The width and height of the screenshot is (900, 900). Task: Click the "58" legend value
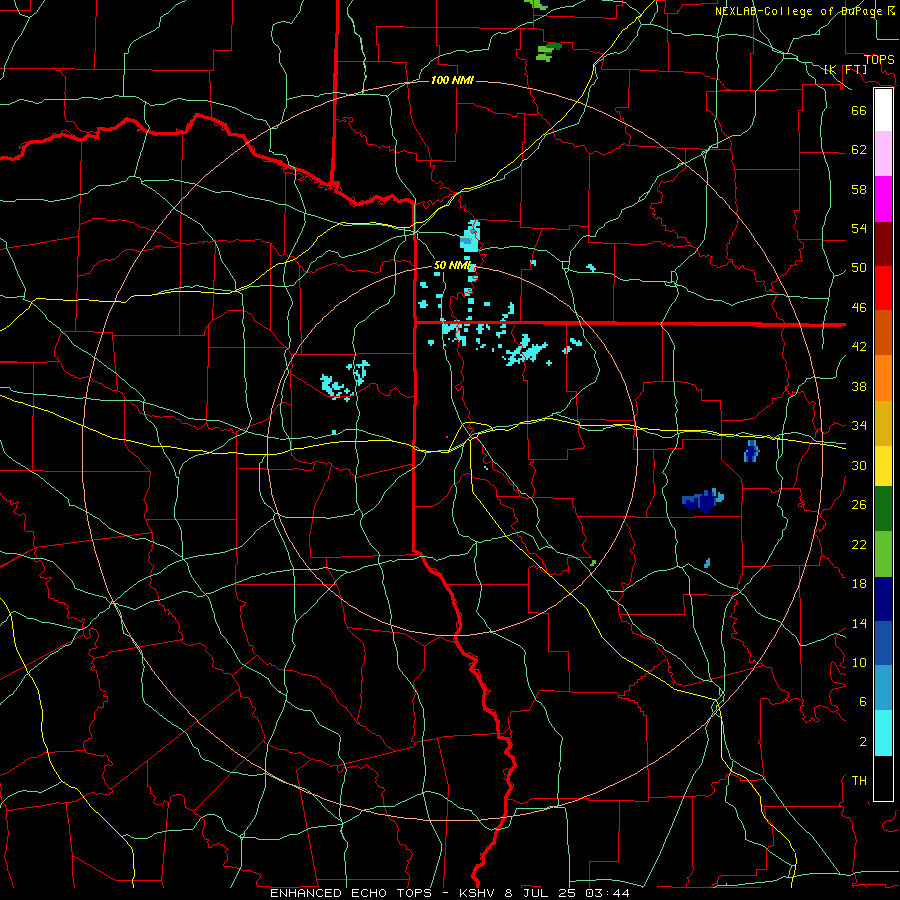(x=859, y=189)
